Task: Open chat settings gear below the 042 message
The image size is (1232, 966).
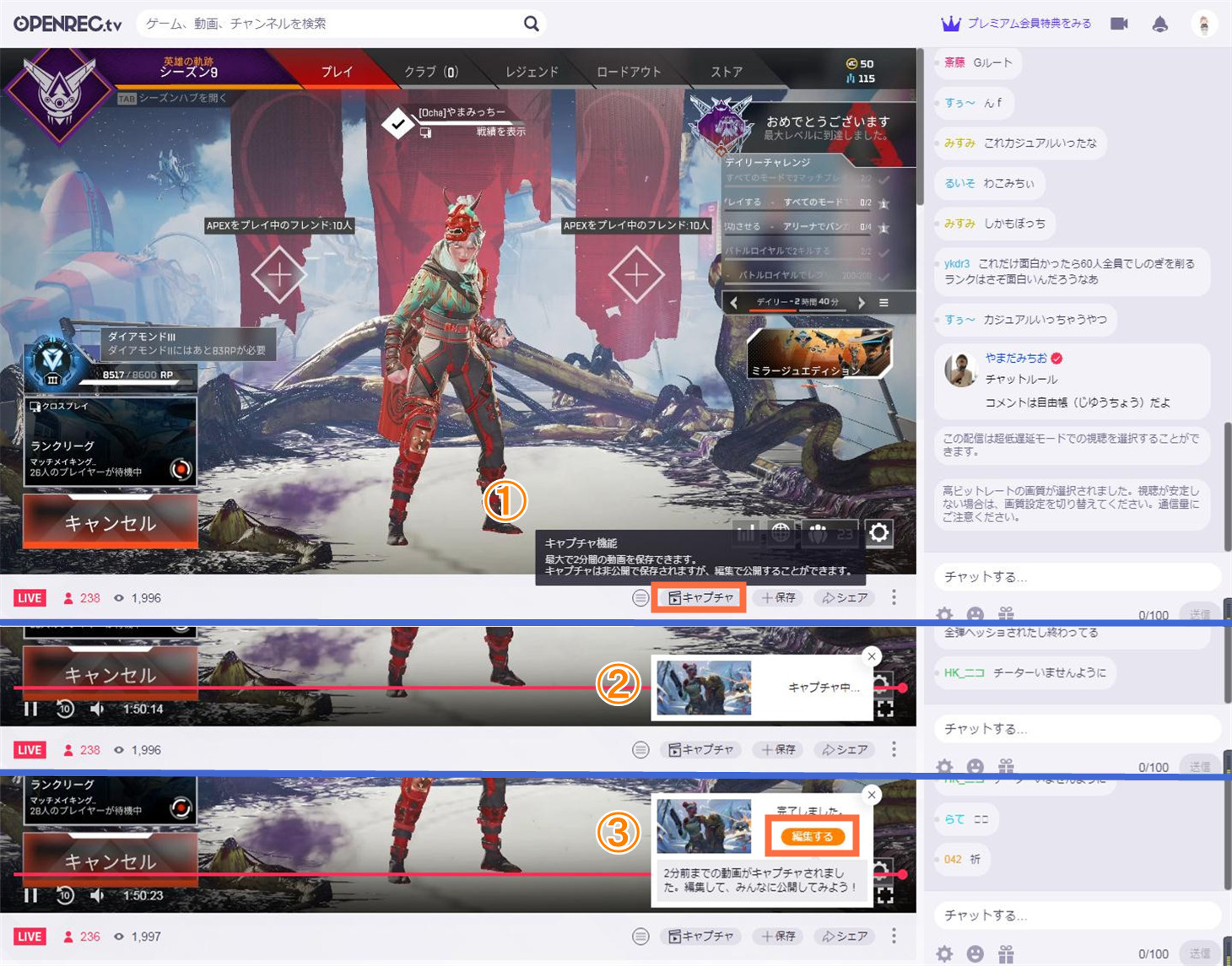Action: [x=944, y=953]
